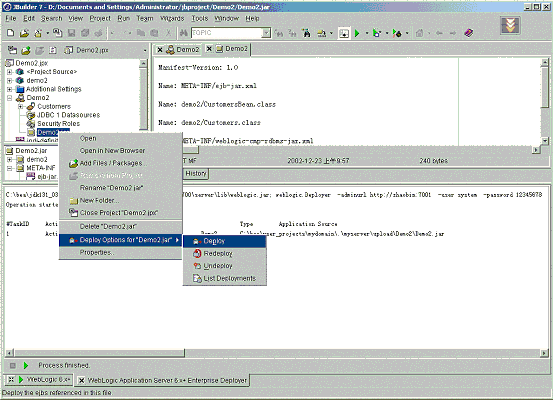
Task: Click the project tree scrollbar up arrow
Action: 143,63
